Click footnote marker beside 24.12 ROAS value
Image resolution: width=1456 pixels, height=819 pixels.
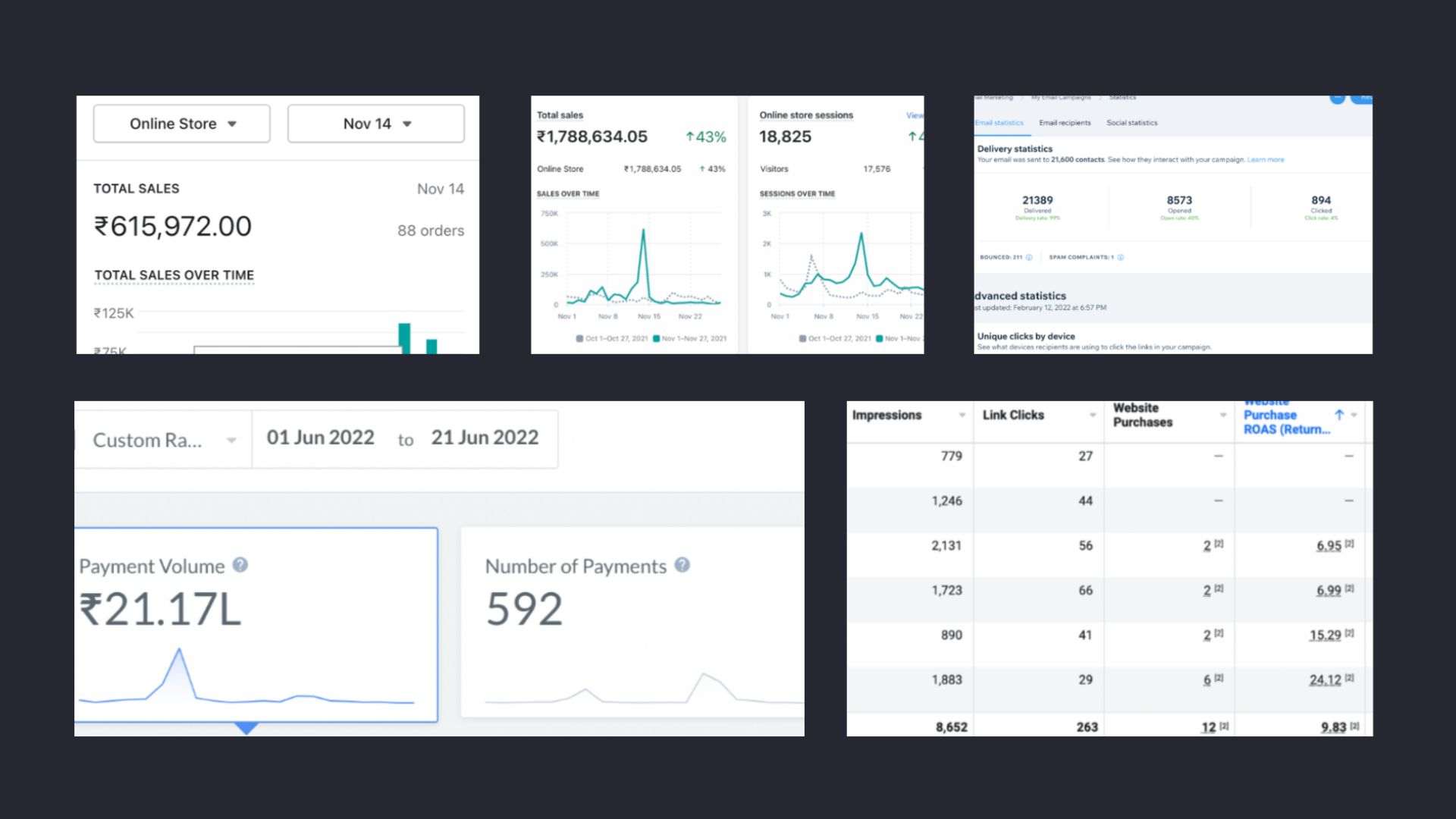(x=1350, y=678)
